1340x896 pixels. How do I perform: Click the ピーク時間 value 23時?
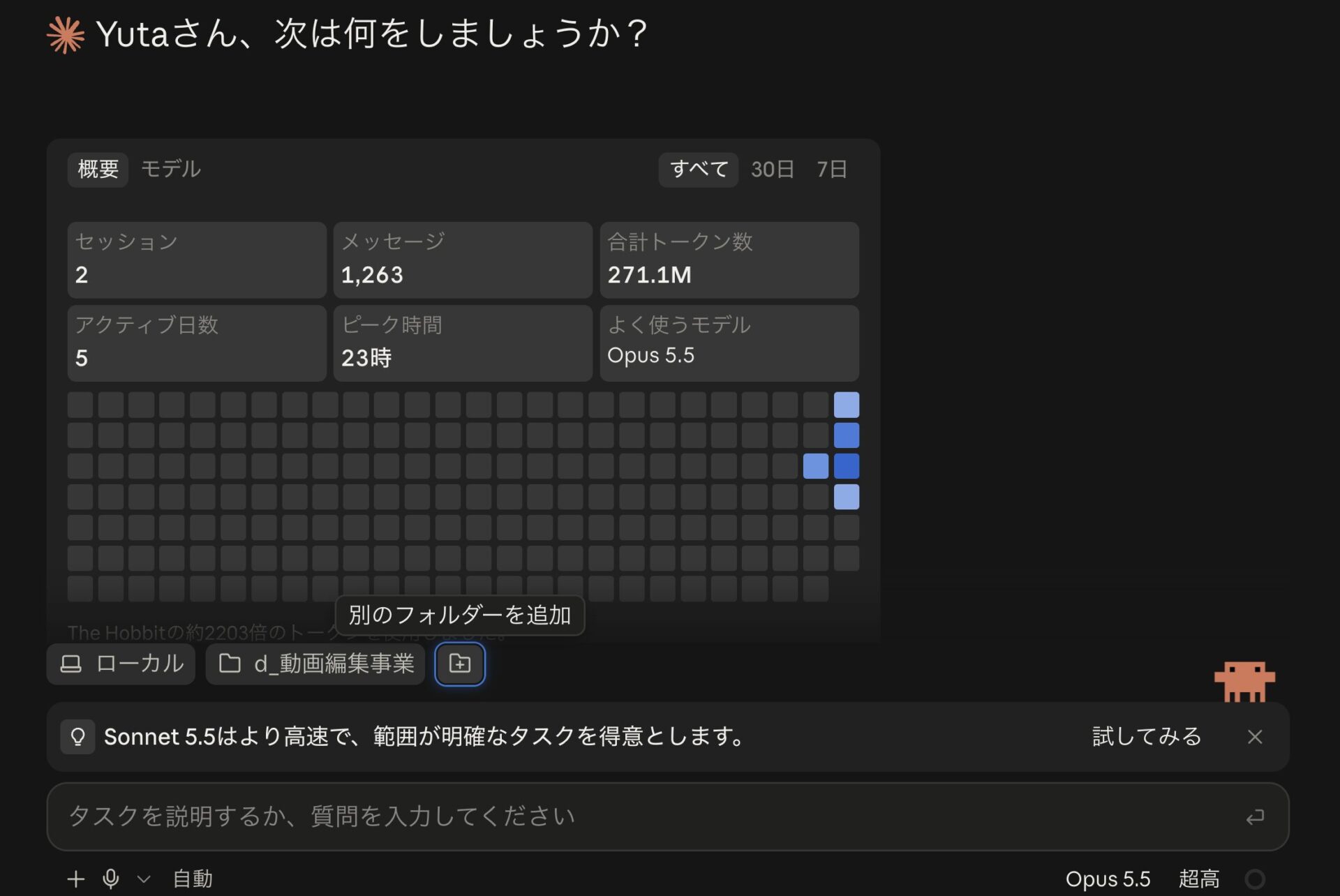(x=366, y=358)
